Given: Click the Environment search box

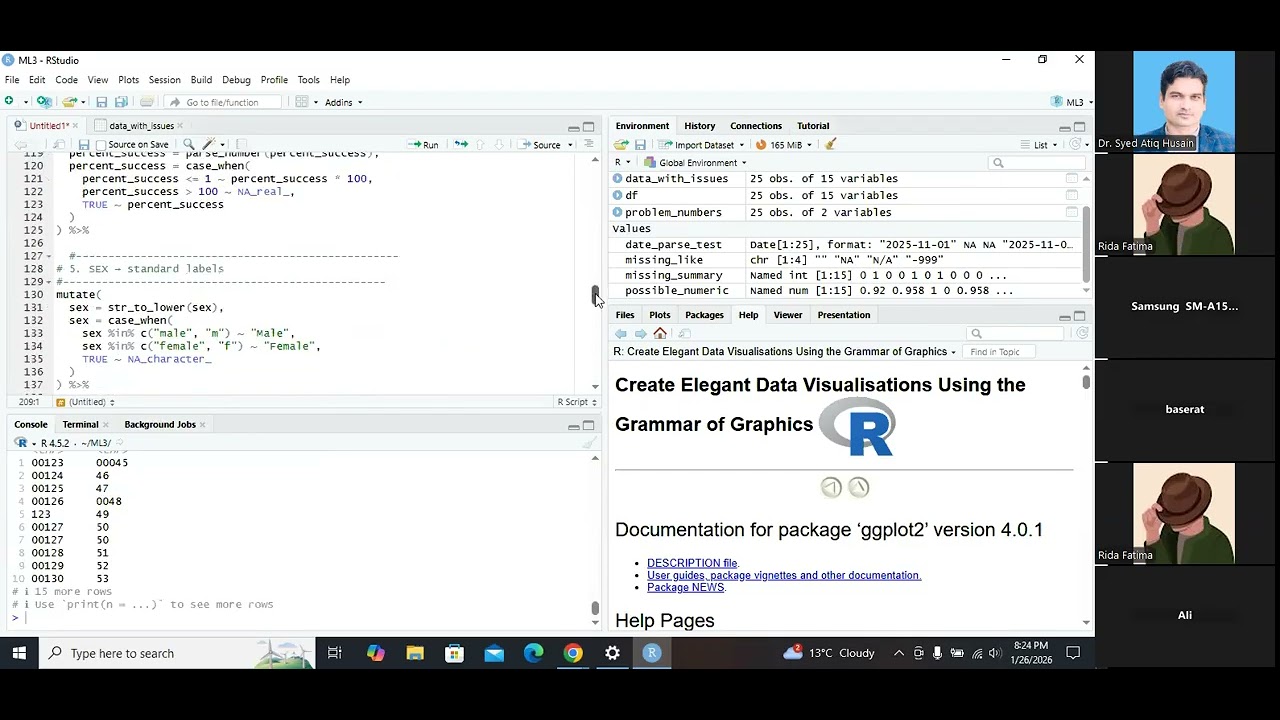Looking at the screenshot, I should pos(1036,163).
